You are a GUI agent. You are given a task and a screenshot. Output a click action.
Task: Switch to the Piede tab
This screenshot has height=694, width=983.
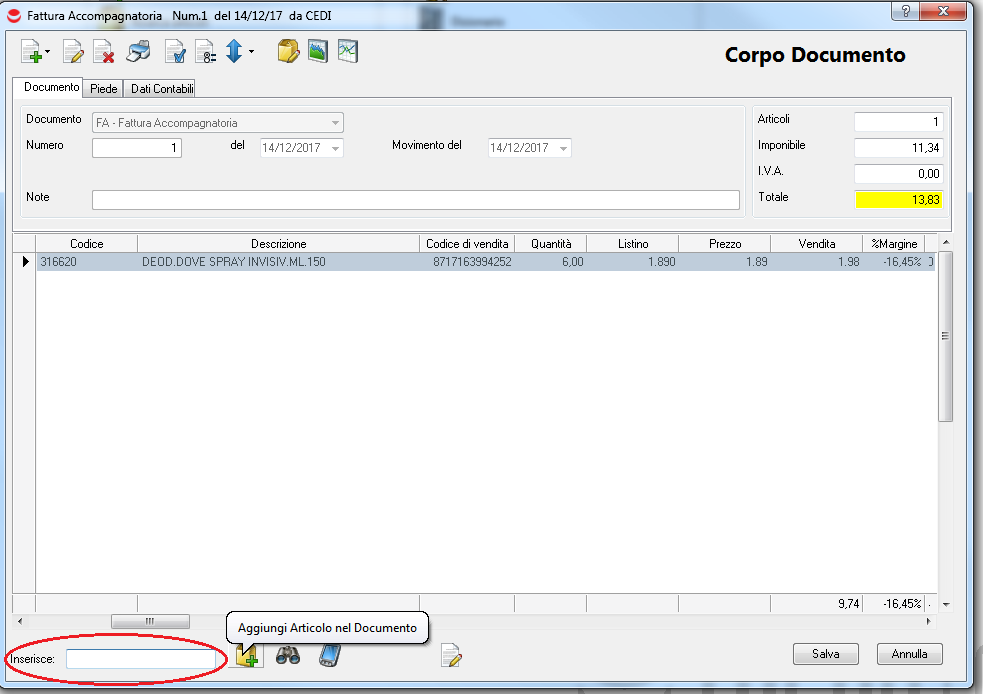point(104,89)
